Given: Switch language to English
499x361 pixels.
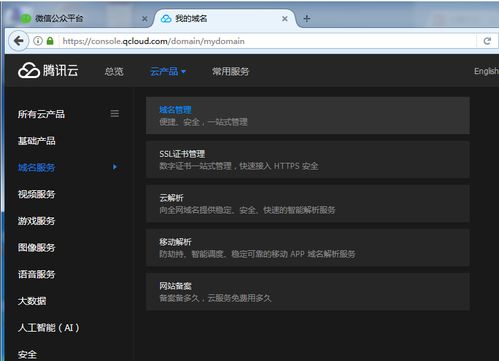Looking at the screenshot, I should point(486,71).
